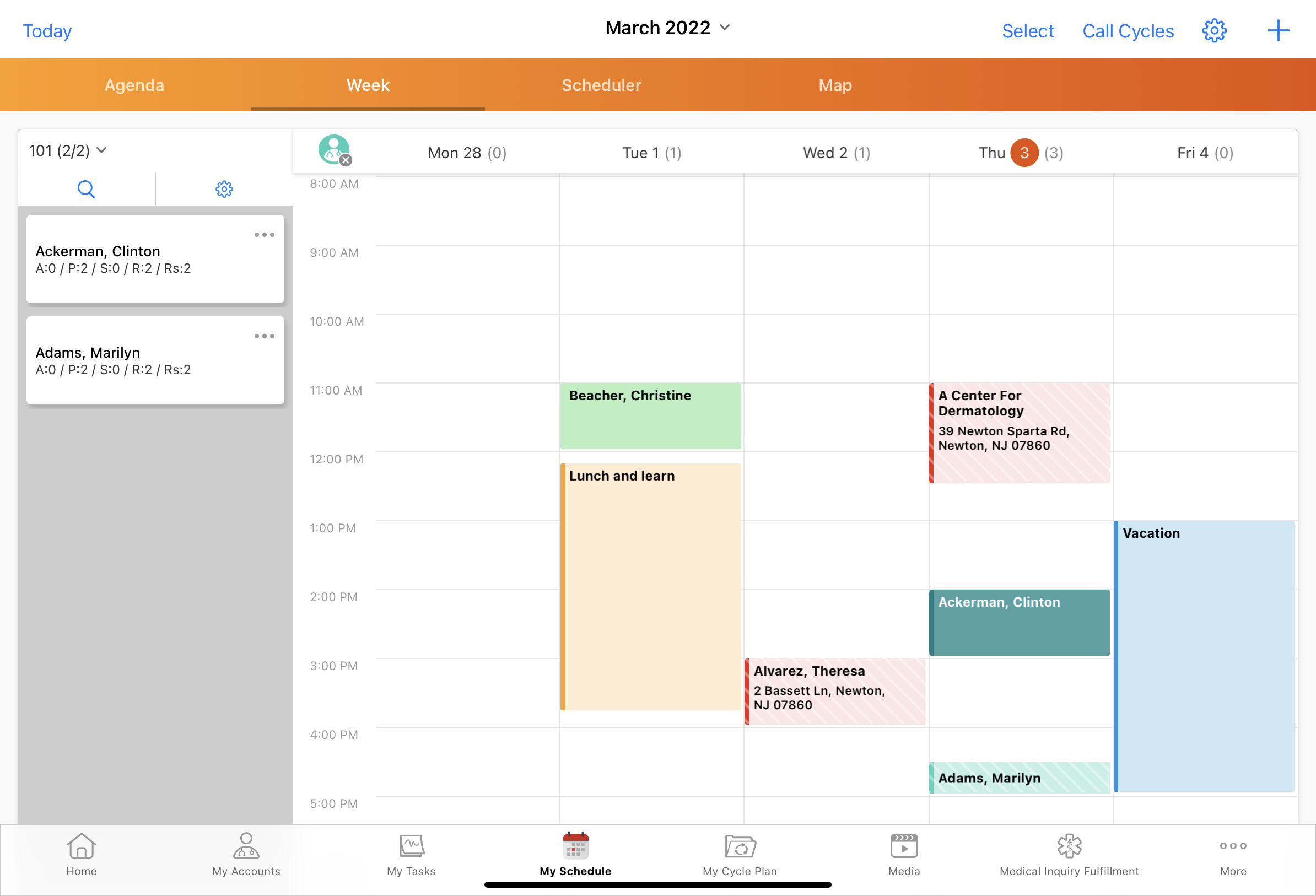Open My Cycle Plan icon

coord(740,854)
